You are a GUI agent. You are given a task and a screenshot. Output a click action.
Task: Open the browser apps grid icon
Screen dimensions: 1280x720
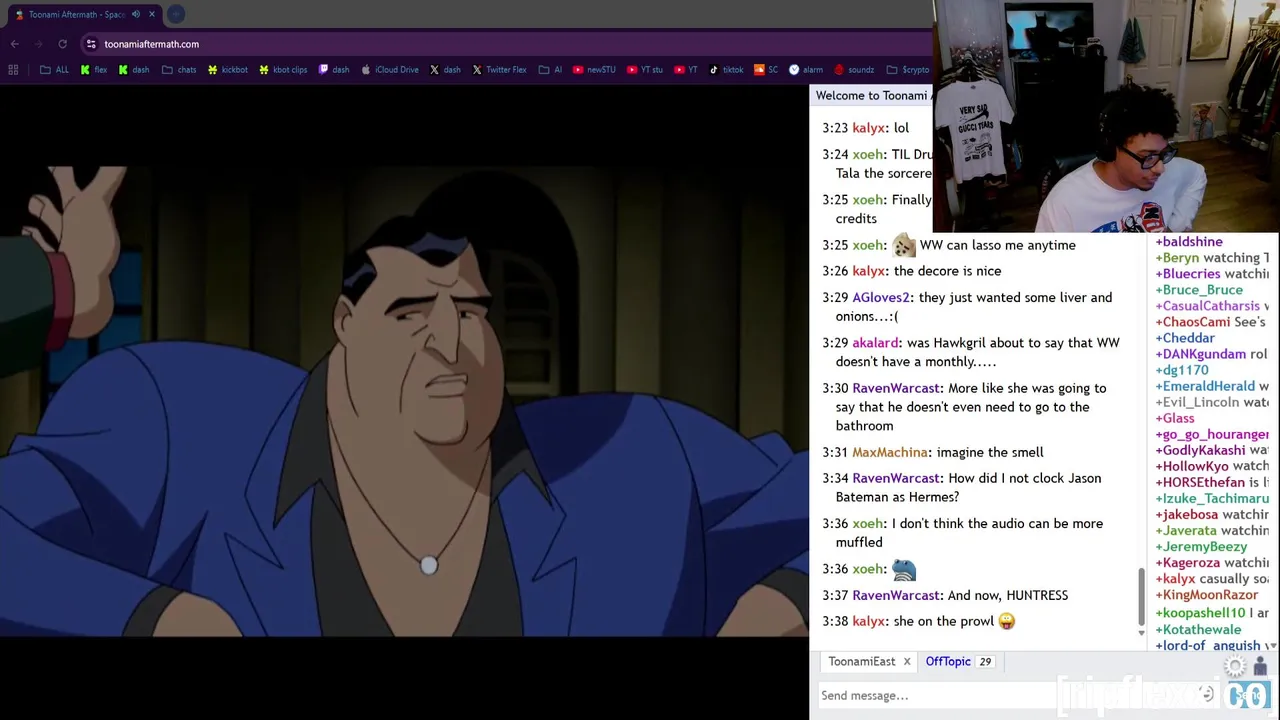point(13,70)
